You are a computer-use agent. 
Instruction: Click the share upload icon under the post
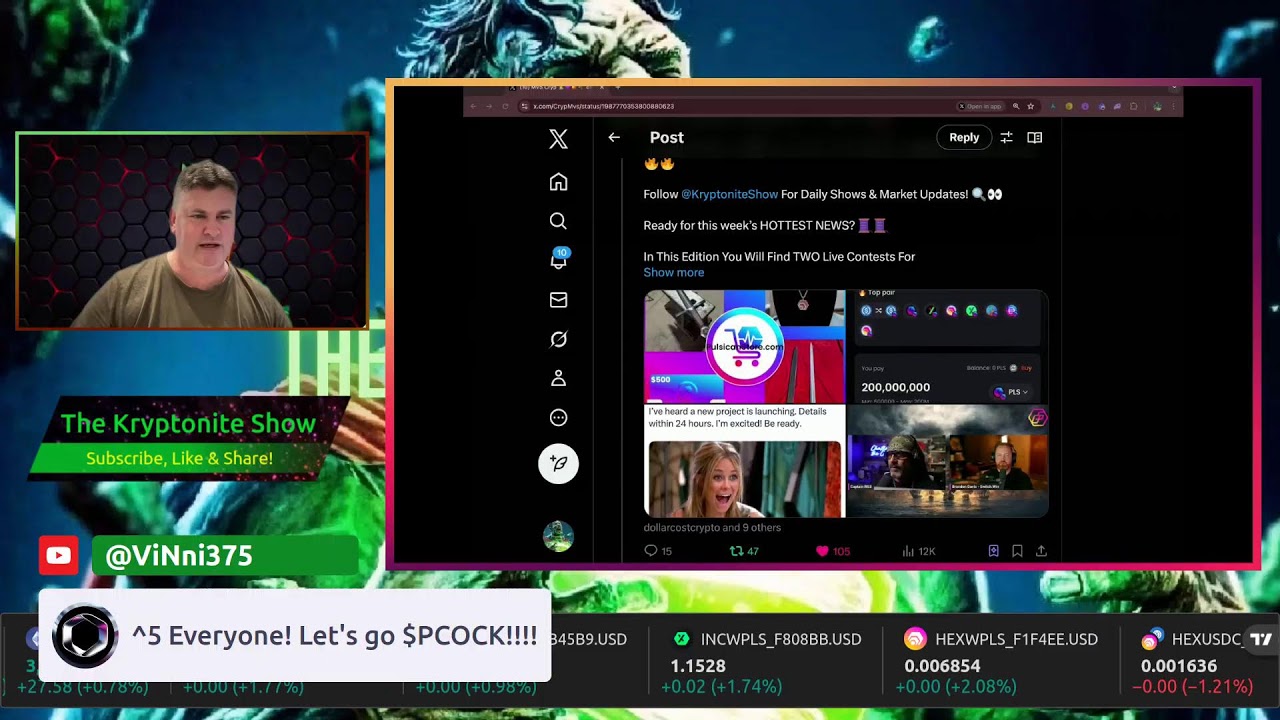1041,551
